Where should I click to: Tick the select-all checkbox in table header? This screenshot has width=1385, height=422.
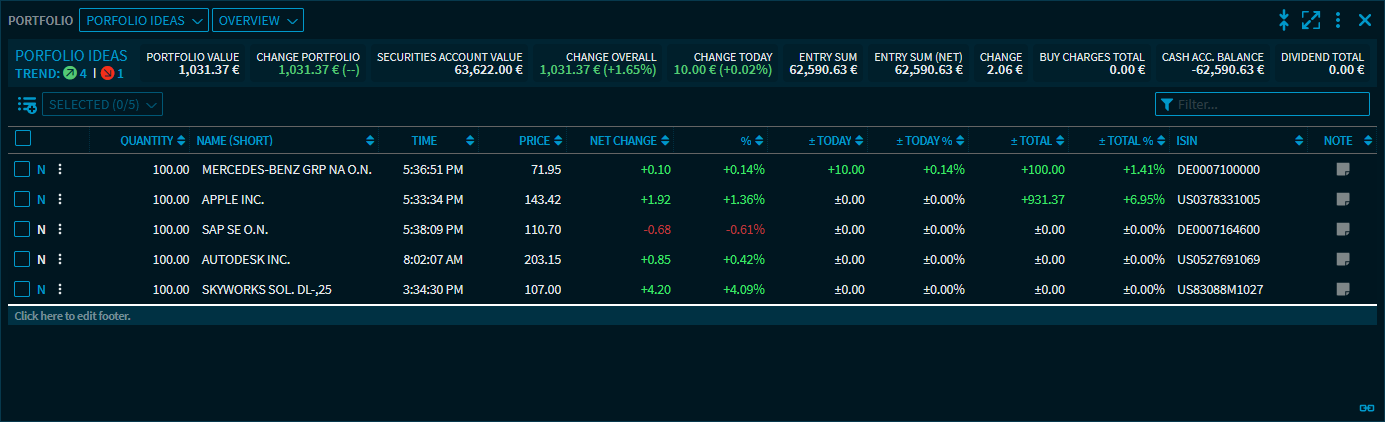23,140
